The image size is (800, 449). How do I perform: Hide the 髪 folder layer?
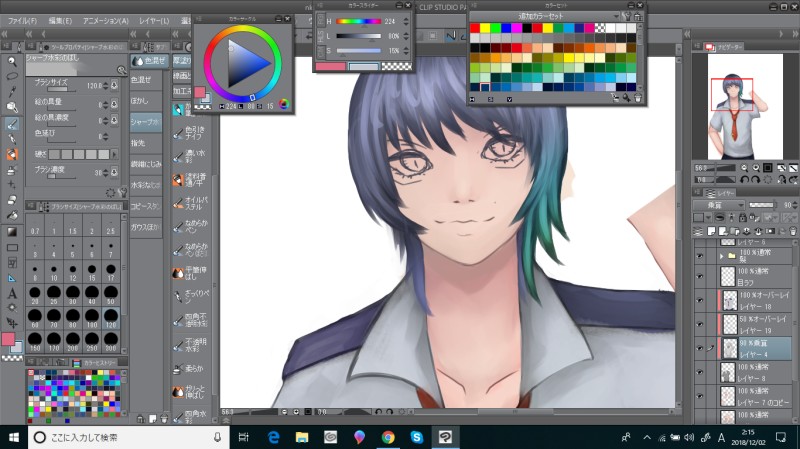[x=699, y=256]
